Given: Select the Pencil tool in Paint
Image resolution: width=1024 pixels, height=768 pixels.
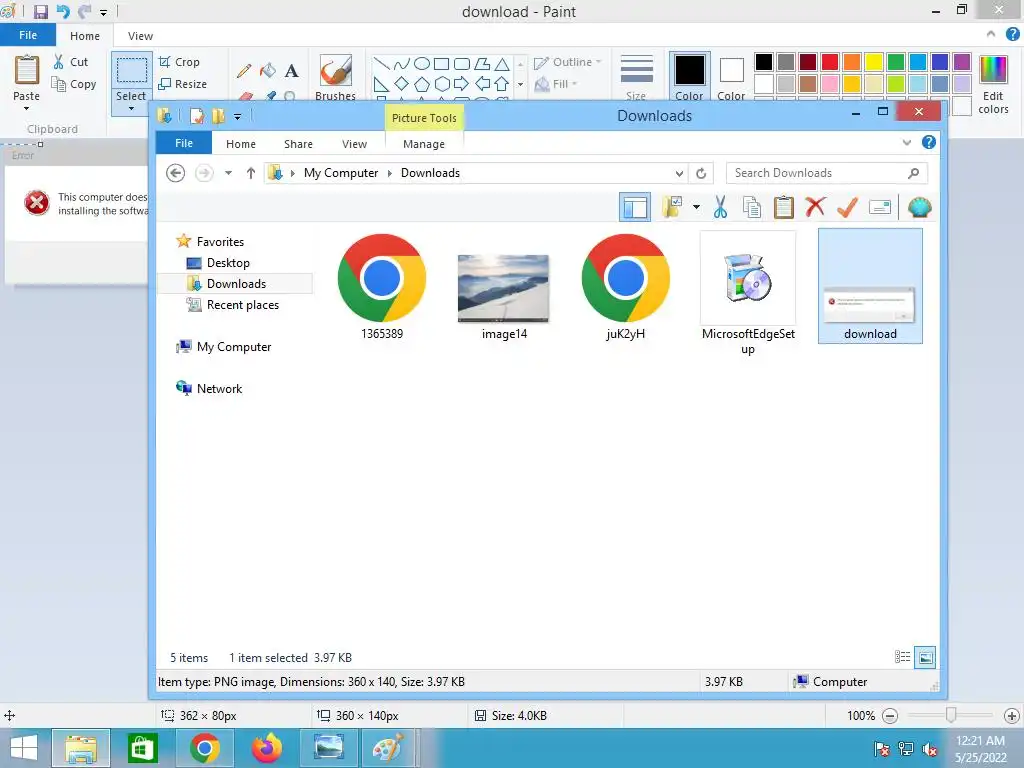Looking at the screenshot, I should coord(244,71).
